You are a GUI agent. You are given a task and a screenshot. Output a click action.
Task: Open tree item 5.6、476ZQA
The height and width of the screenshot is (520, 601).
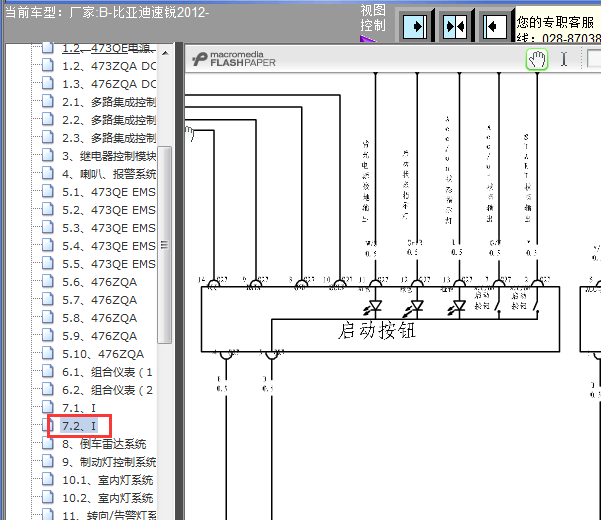click(x=99, y=282)
